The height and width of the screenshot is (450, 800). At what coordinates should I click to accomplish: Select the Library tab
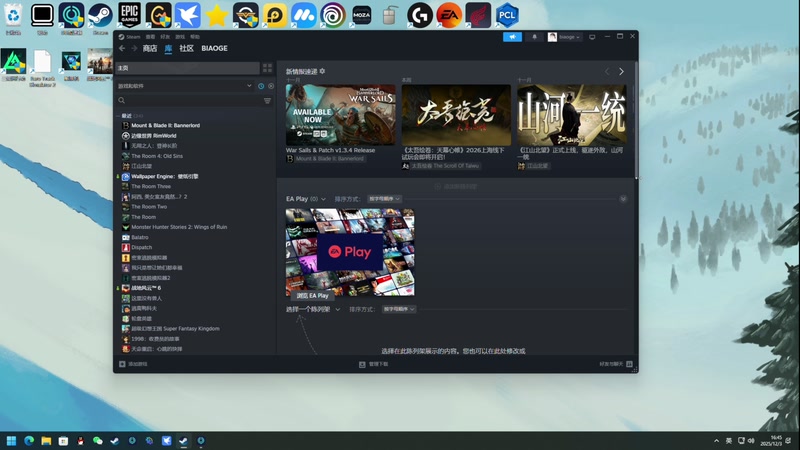(x=168, y=48)
